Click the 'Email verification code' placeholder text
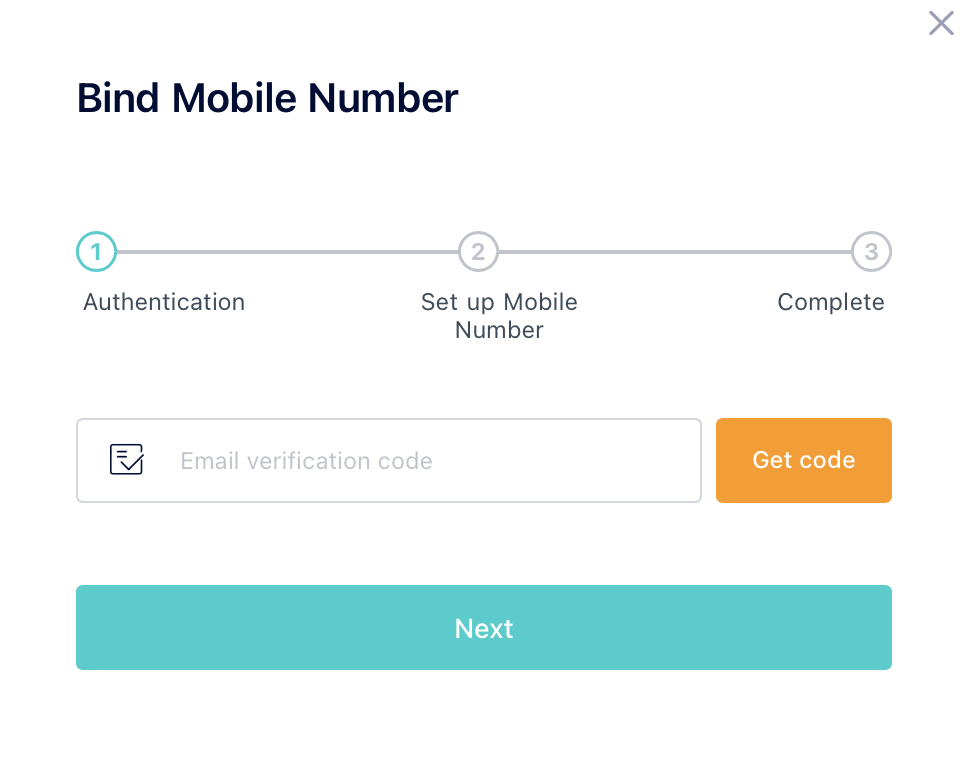 [x=306, y=461]
